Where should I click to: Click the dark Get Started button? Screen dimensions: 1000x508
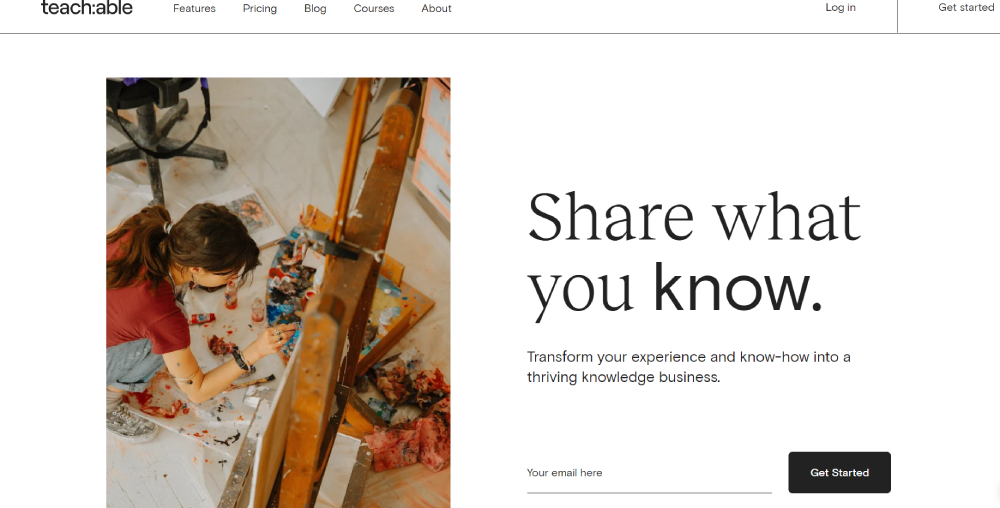[x=839, y=472]
